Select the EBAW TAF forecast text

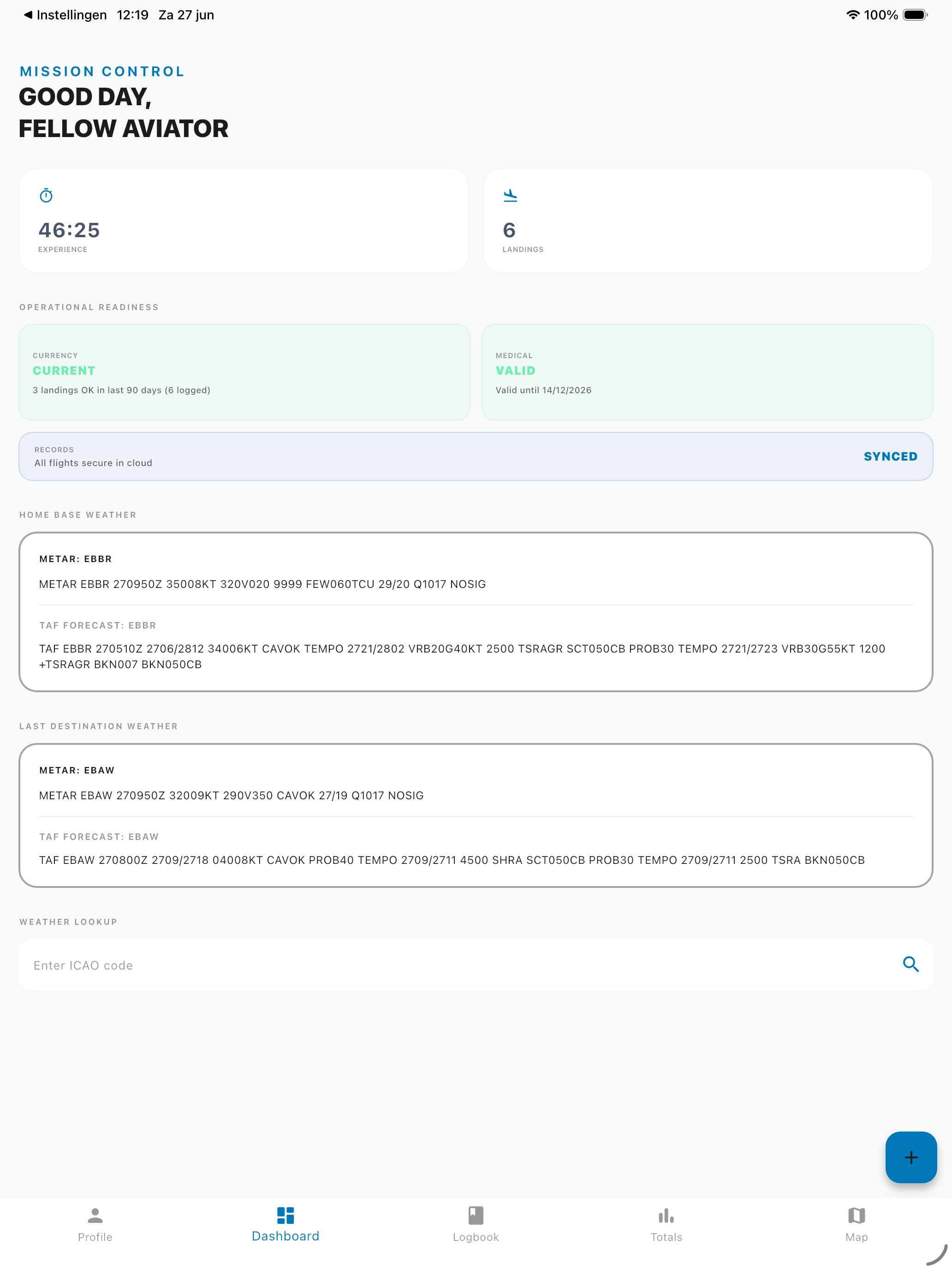452,860
